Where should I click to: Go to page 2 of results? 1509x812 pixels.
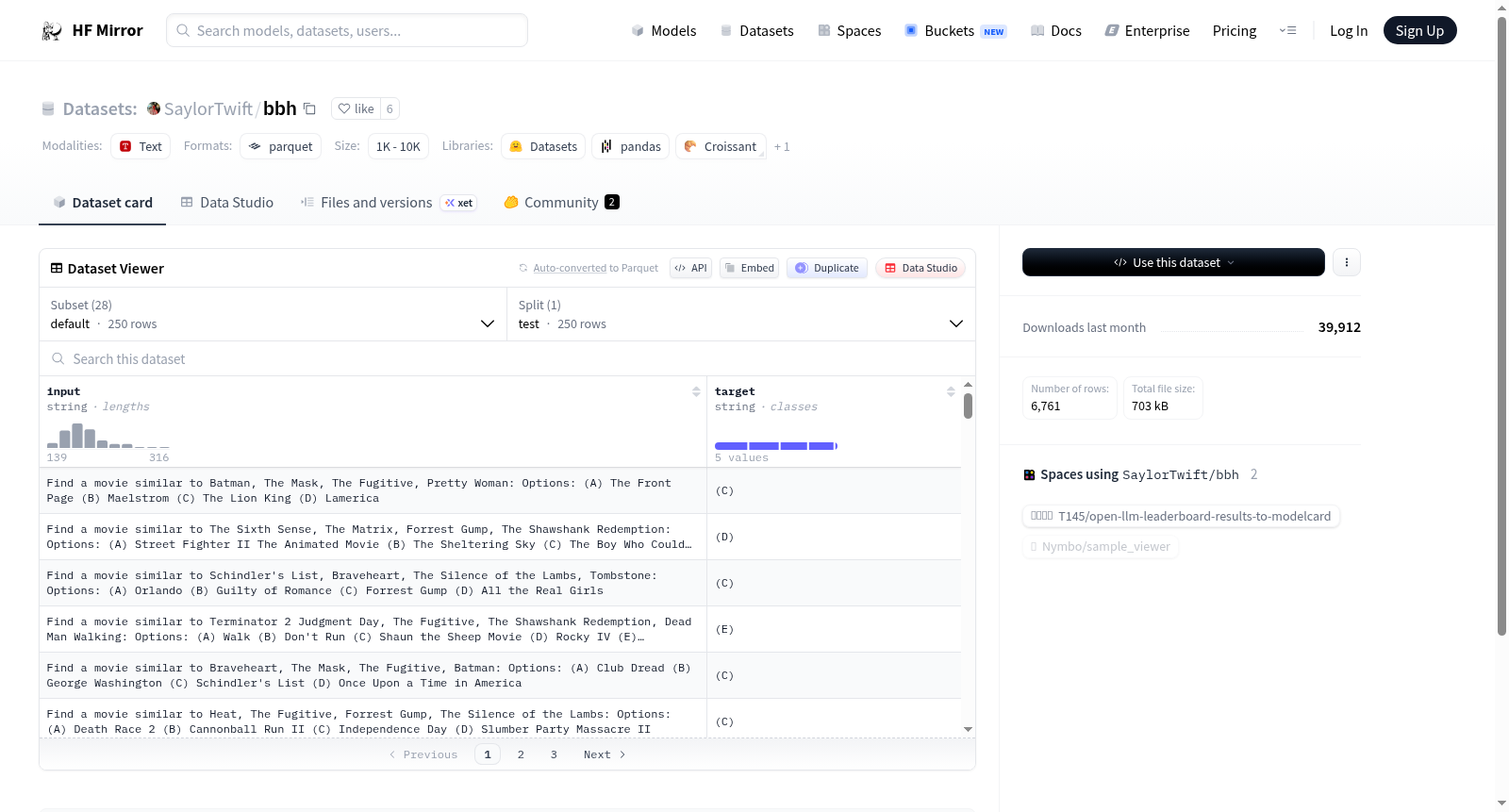click(521, 754)
